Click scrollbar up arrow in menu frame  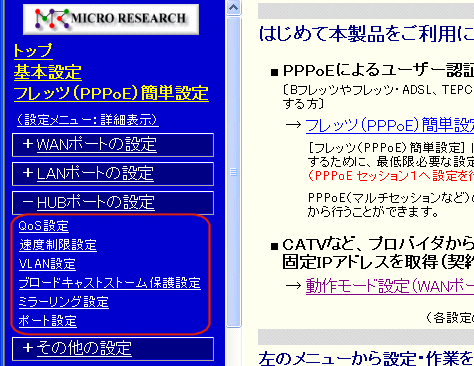[234, 7]
